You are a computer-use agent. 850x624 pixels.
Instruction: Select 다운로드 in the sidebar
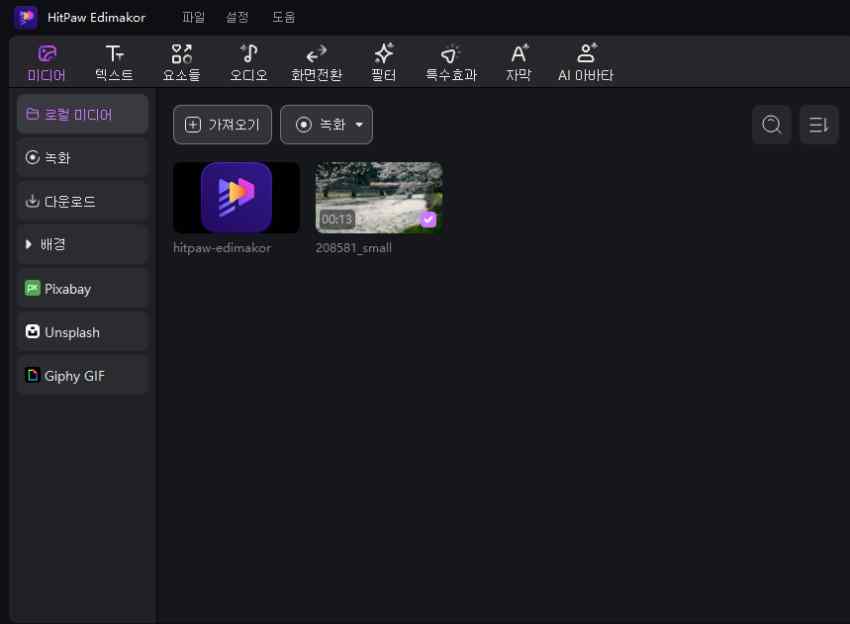(x=82, y=201)
